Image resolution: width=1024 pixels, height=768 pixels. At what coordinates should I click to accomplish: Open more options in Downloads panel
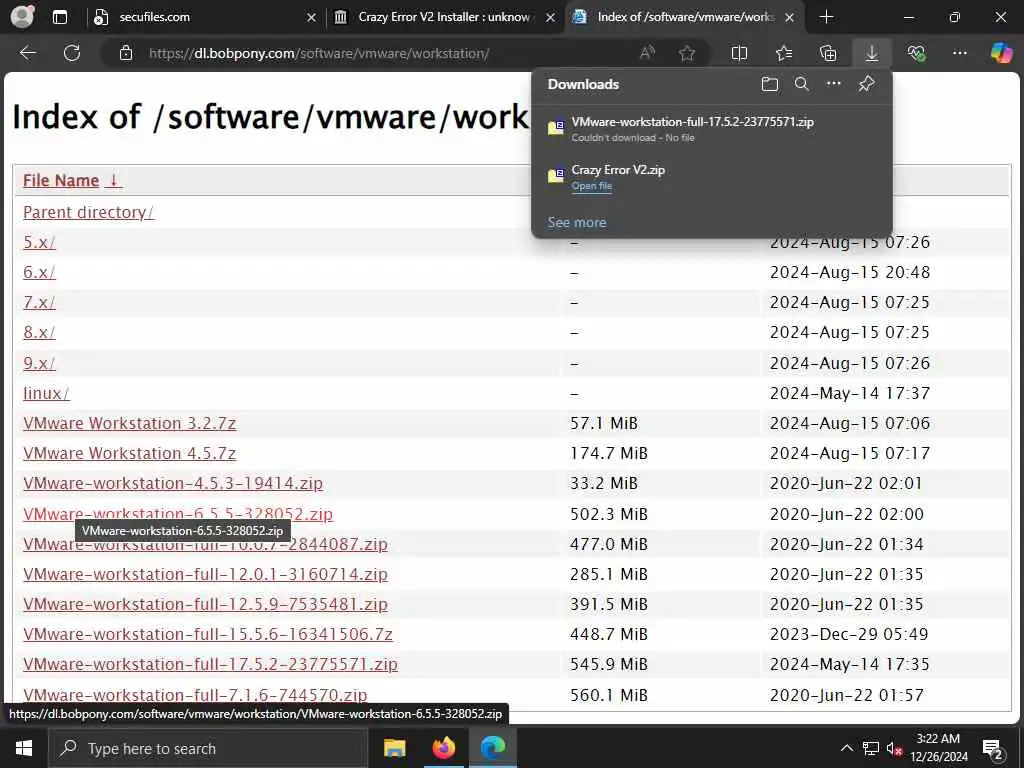point(834,84)
